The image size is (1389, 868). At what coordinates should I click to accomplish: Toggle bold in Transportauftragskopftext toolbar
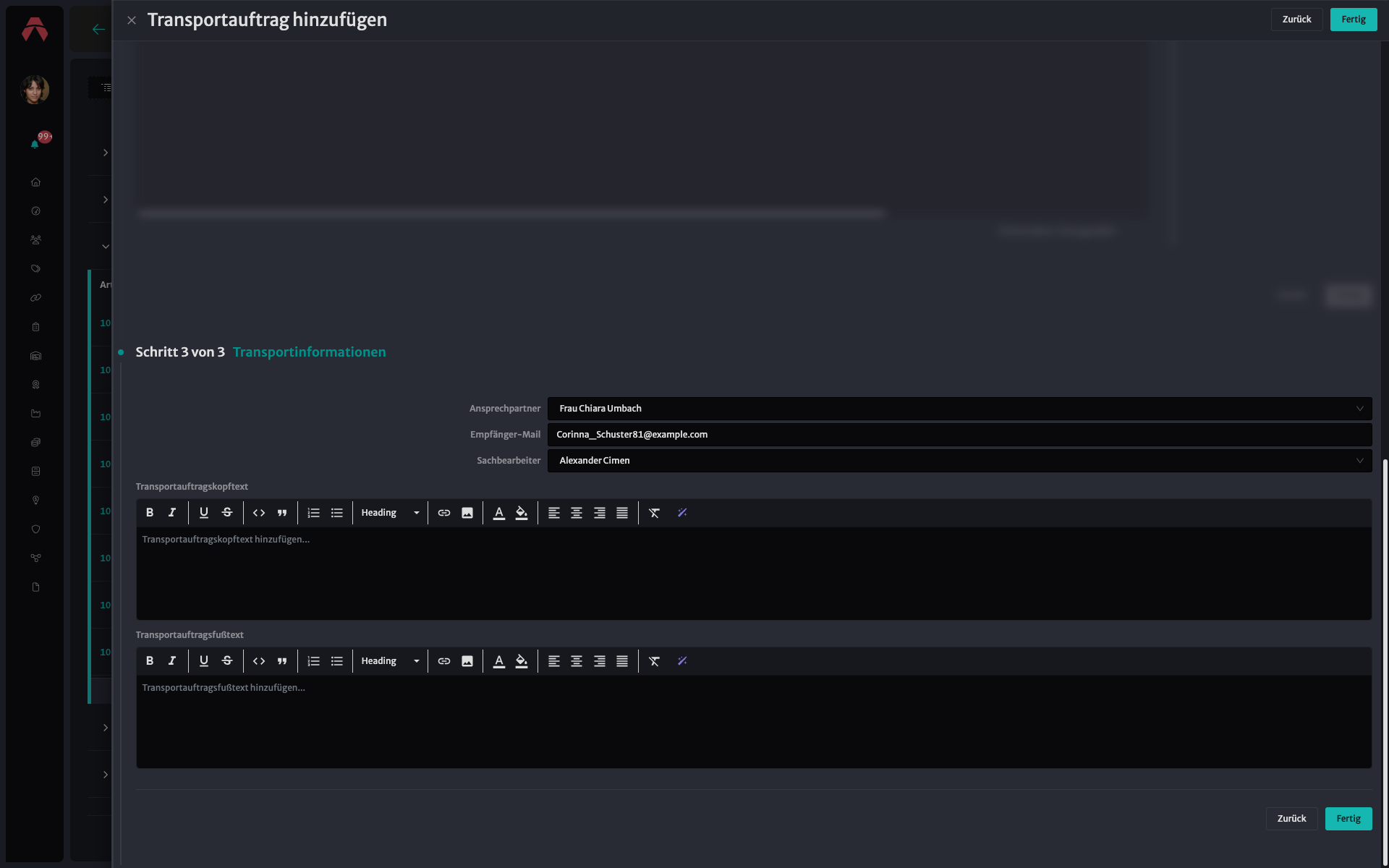[x=150, y=513]
